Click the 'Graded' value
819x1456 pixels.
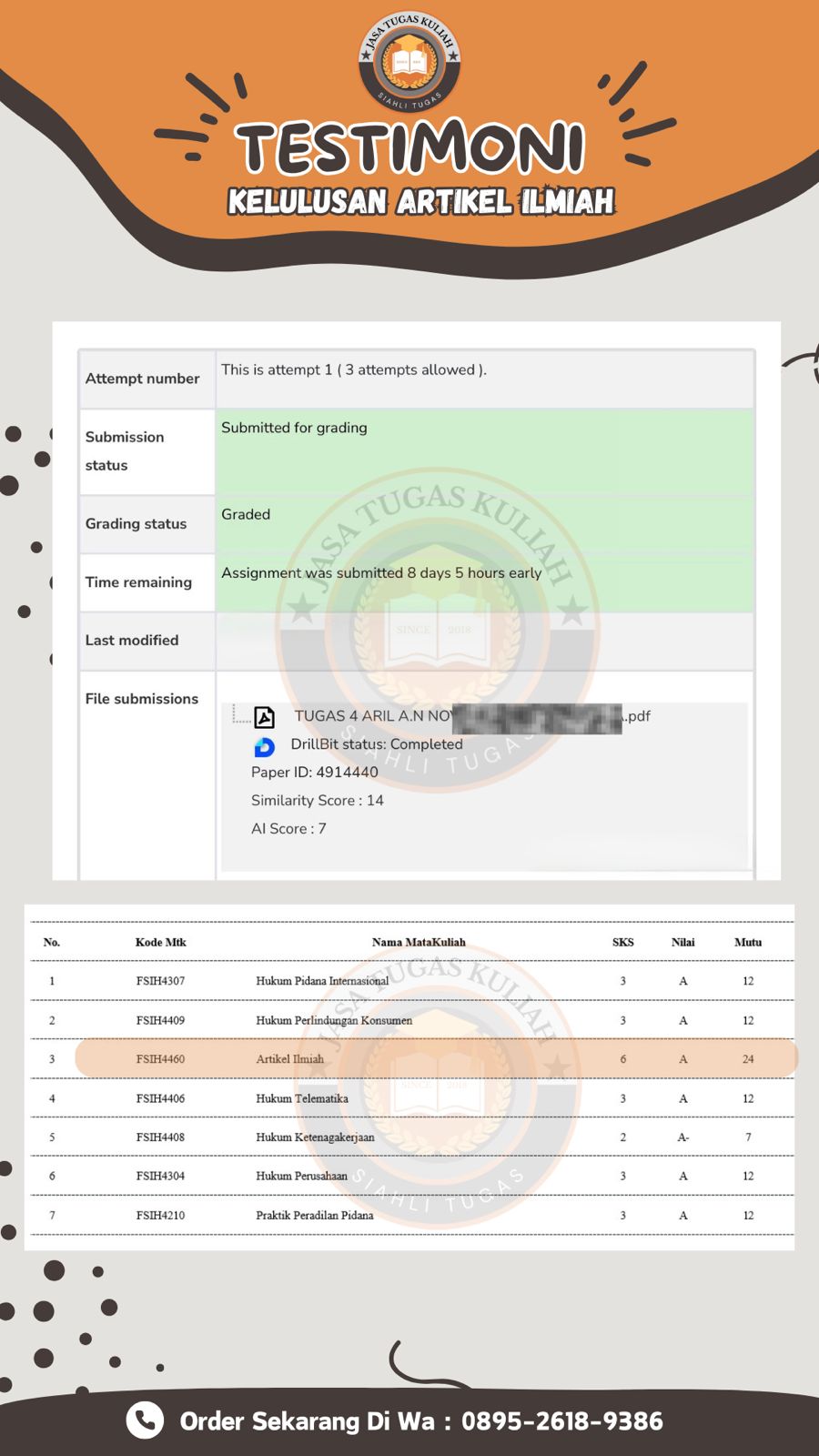pos(246,514)
